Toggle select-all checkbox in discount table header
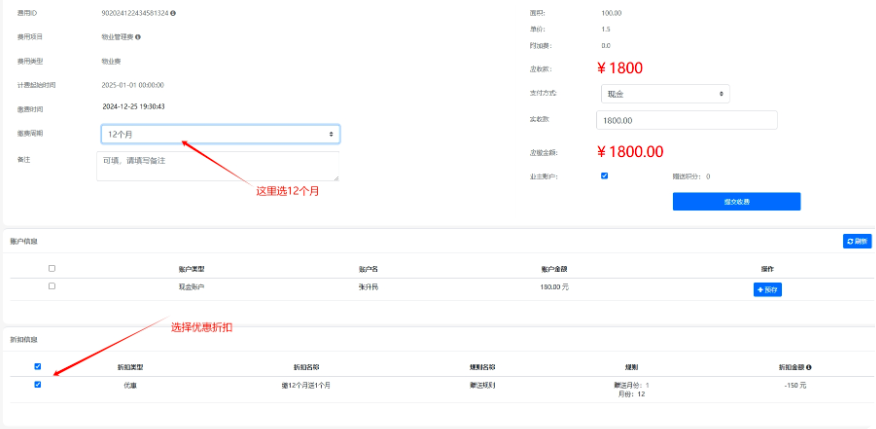 click(x=38, y=366)
